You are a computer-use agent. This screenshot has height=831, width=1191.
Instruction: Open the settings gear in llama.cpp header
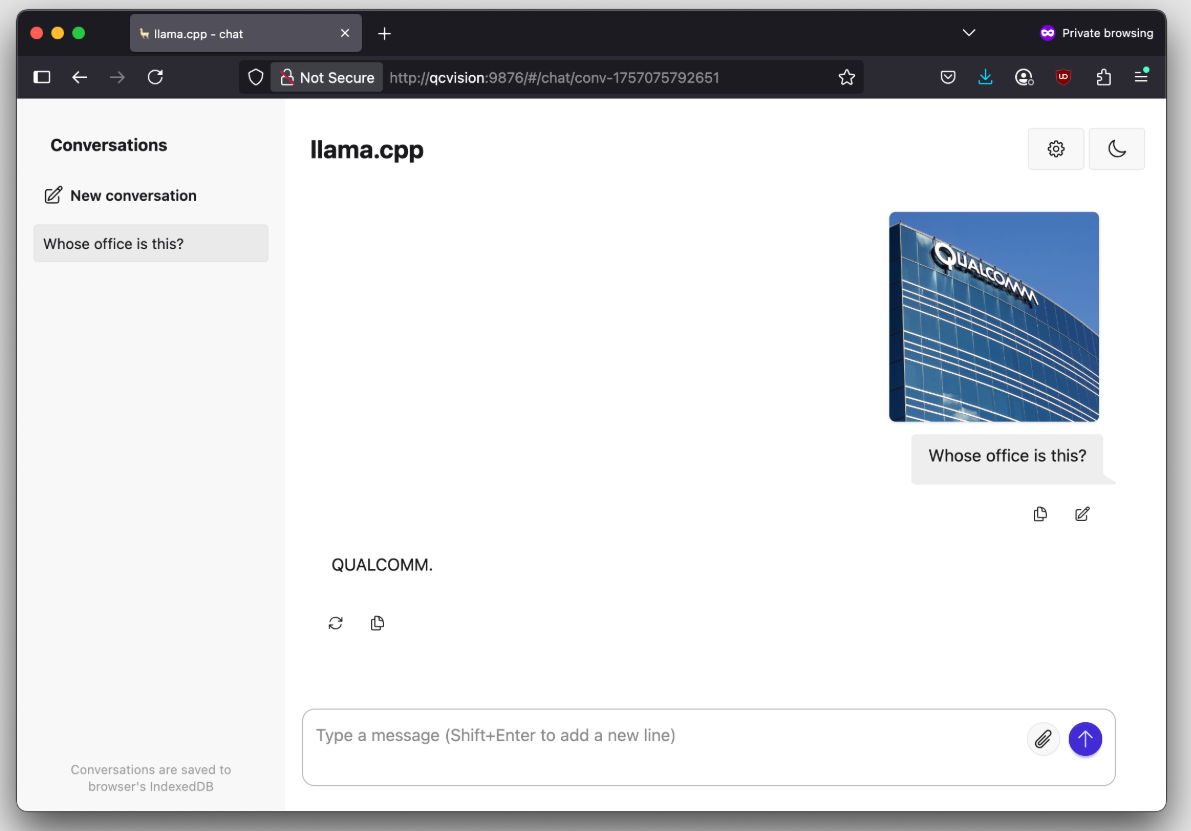point(1056,149)
